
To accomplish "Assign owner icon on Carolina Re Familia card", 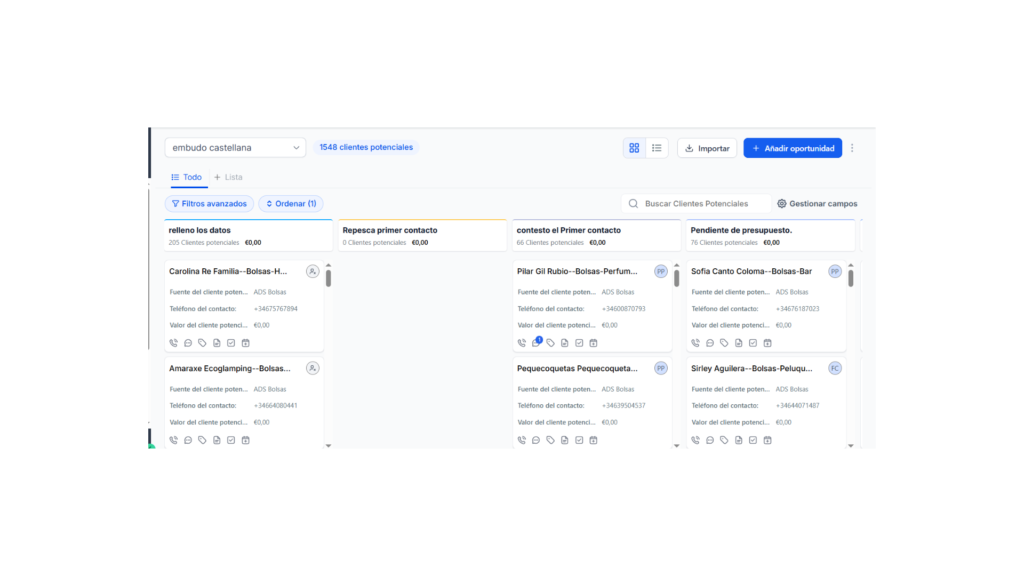I will click(312, 271).
